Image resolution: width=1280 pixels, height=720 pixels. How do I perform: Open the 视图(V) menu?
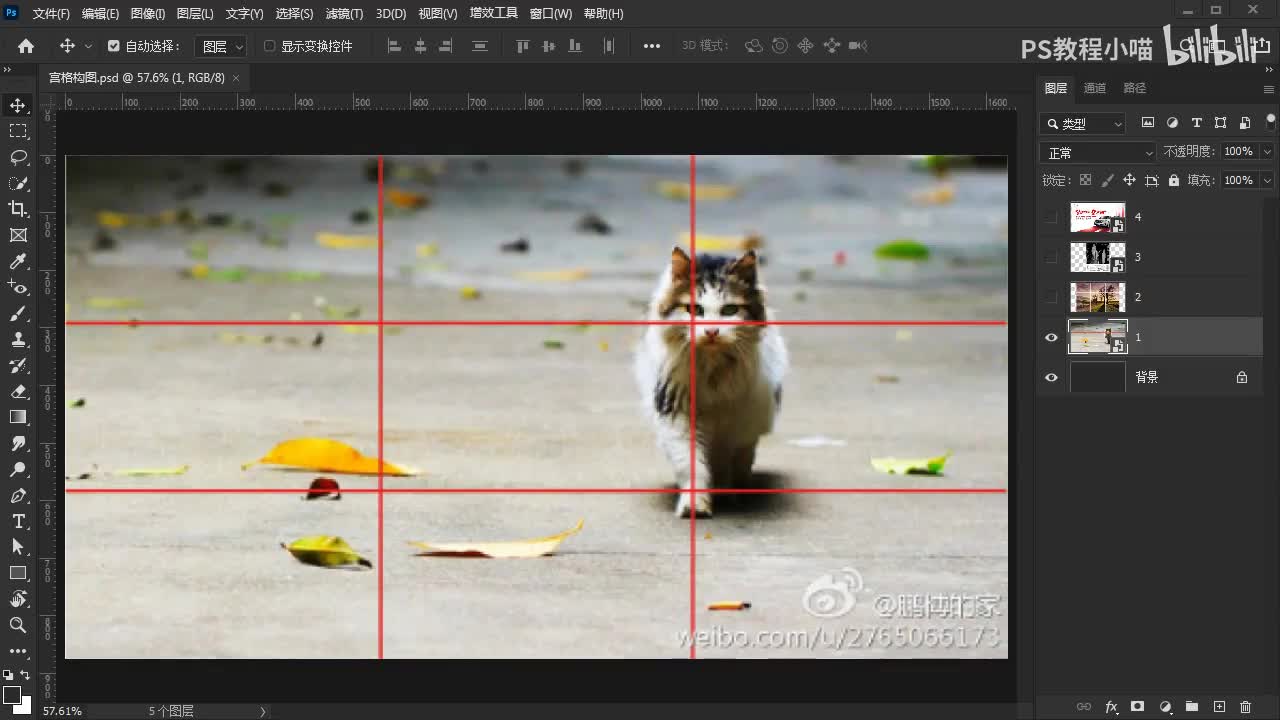pos(438,14)
